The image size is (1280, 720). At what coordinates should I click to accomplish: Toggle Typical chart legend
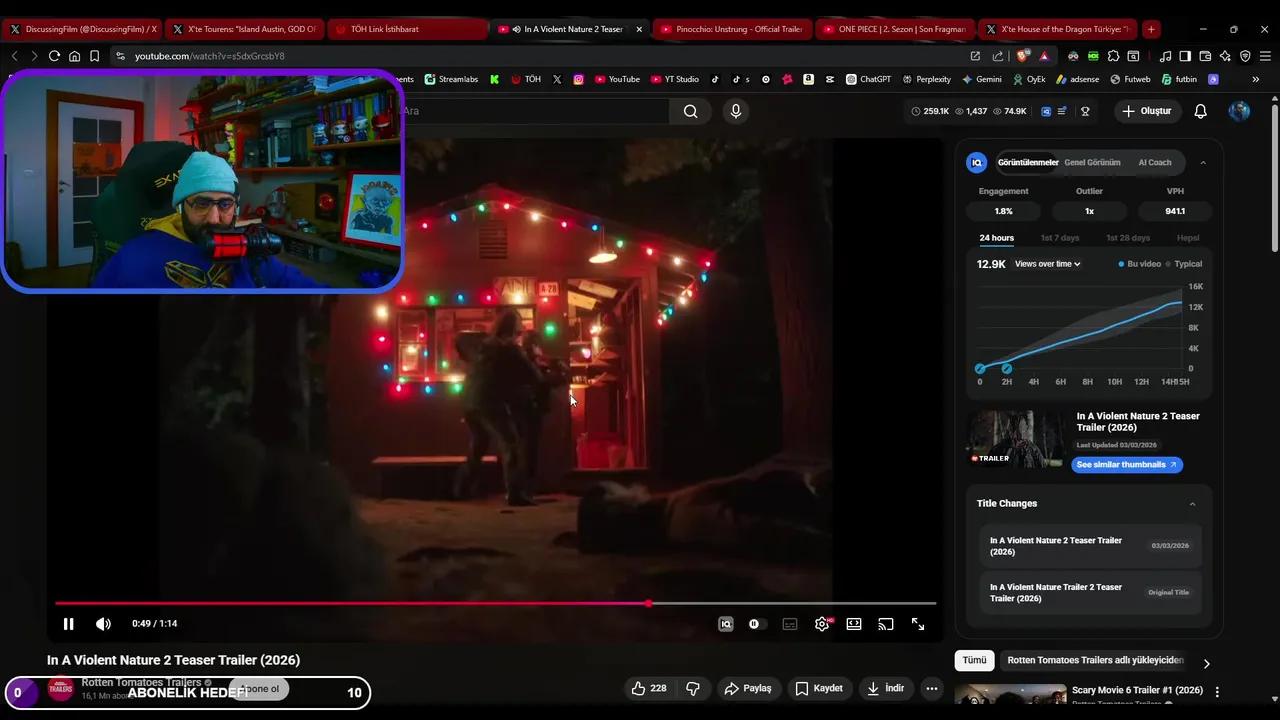click(1184, 264)
